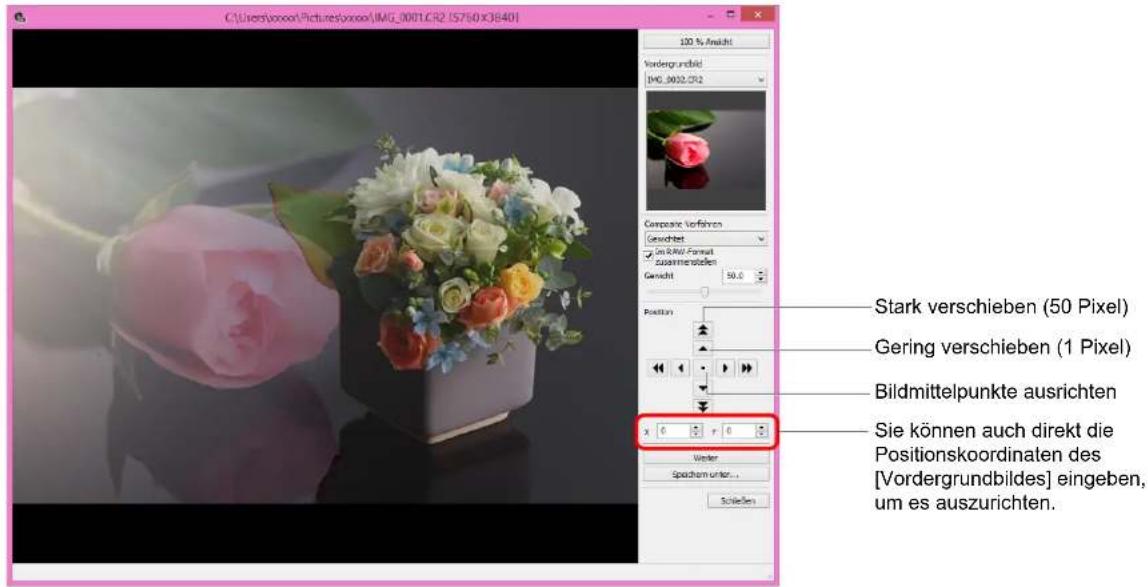Minimize the composite tool window

click(712, 15)
